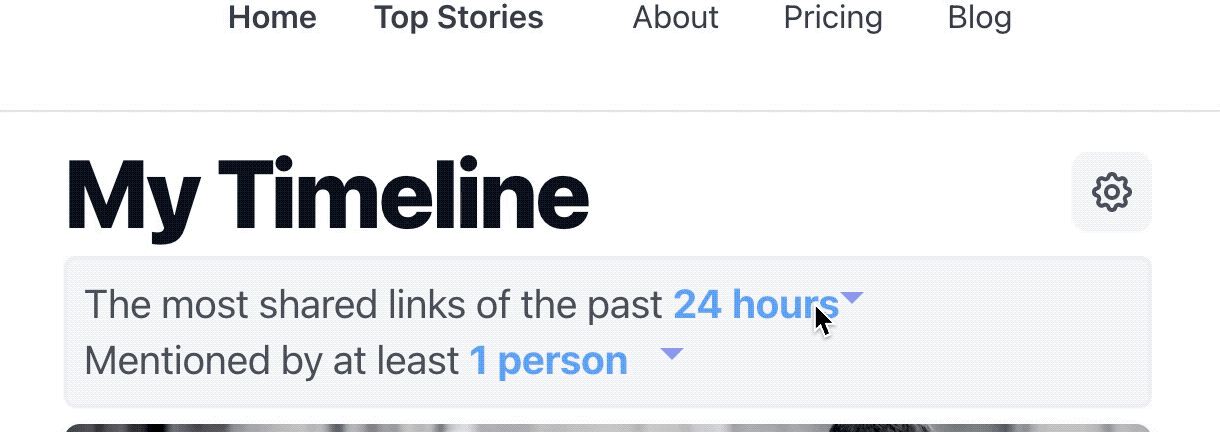Click the word 'Timeline' in the title
1220x432 pixels.
point(403,195)
